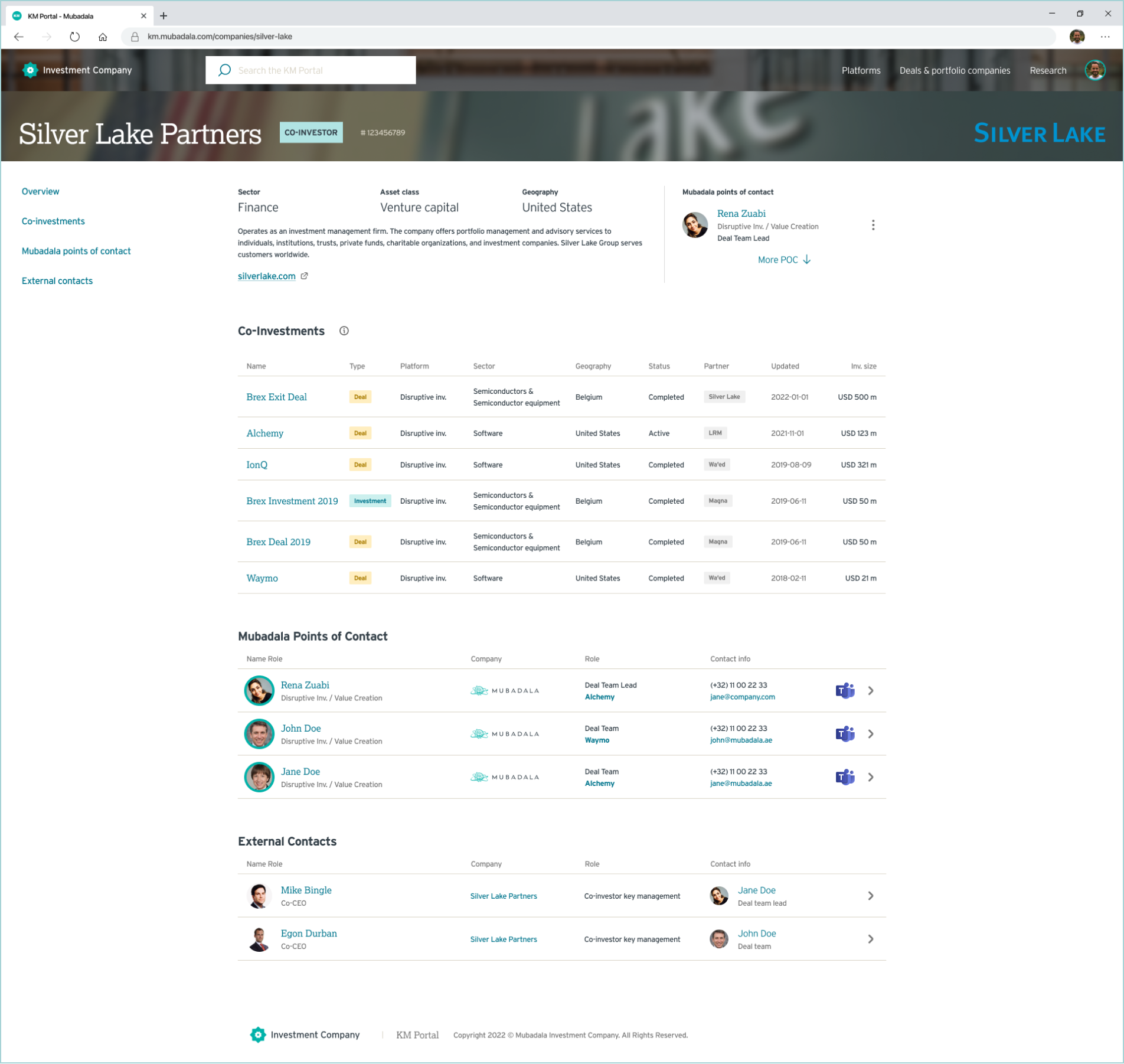Viewport: 1124px width, 1064px height.
Task: Start Teams chat with Jane Doe
Action: (x=845, y=777)
